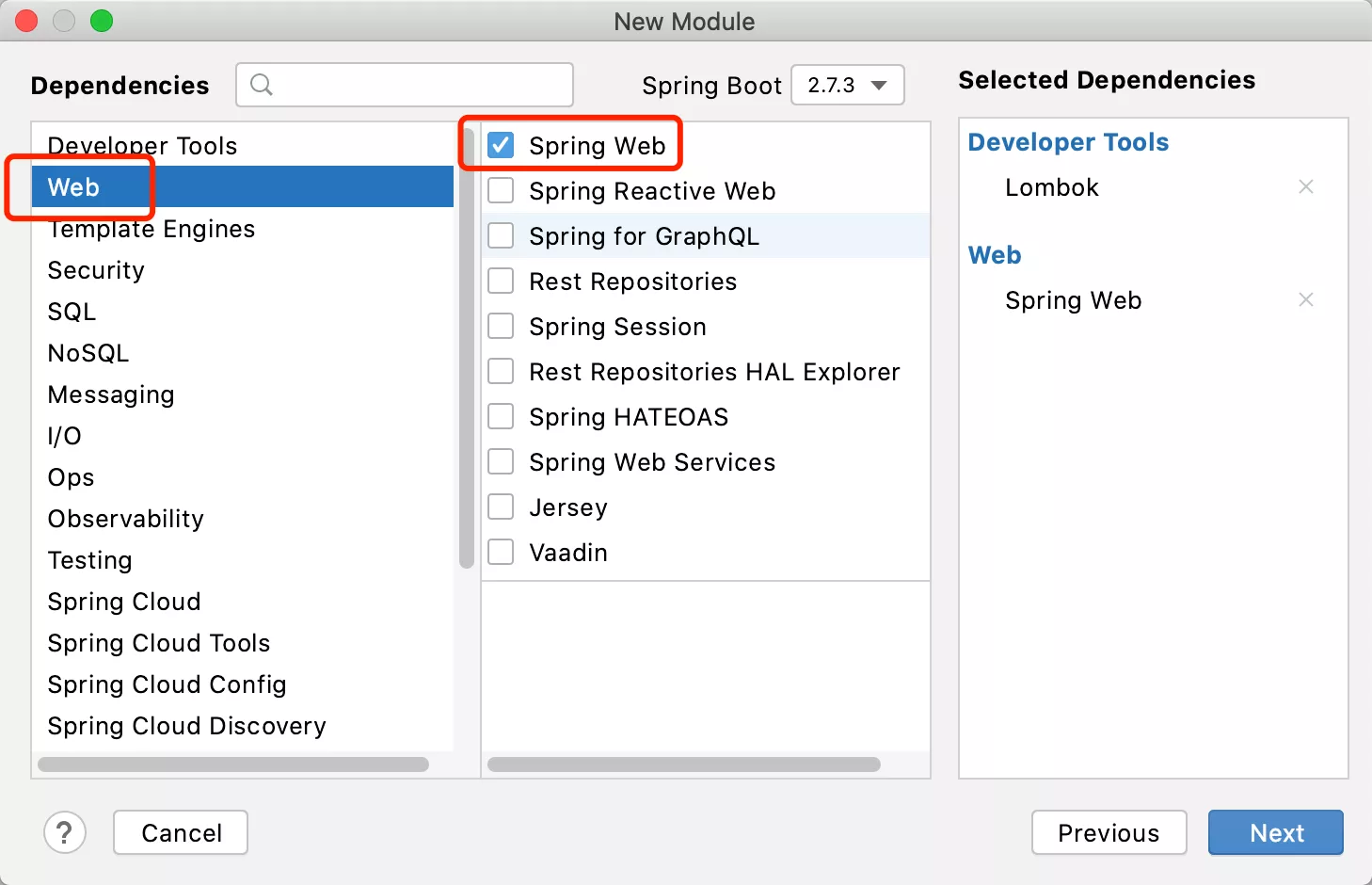The image size is (1372, 885).
Task: Choose the Spring Cloud Tools category
Action: point(243,643)
